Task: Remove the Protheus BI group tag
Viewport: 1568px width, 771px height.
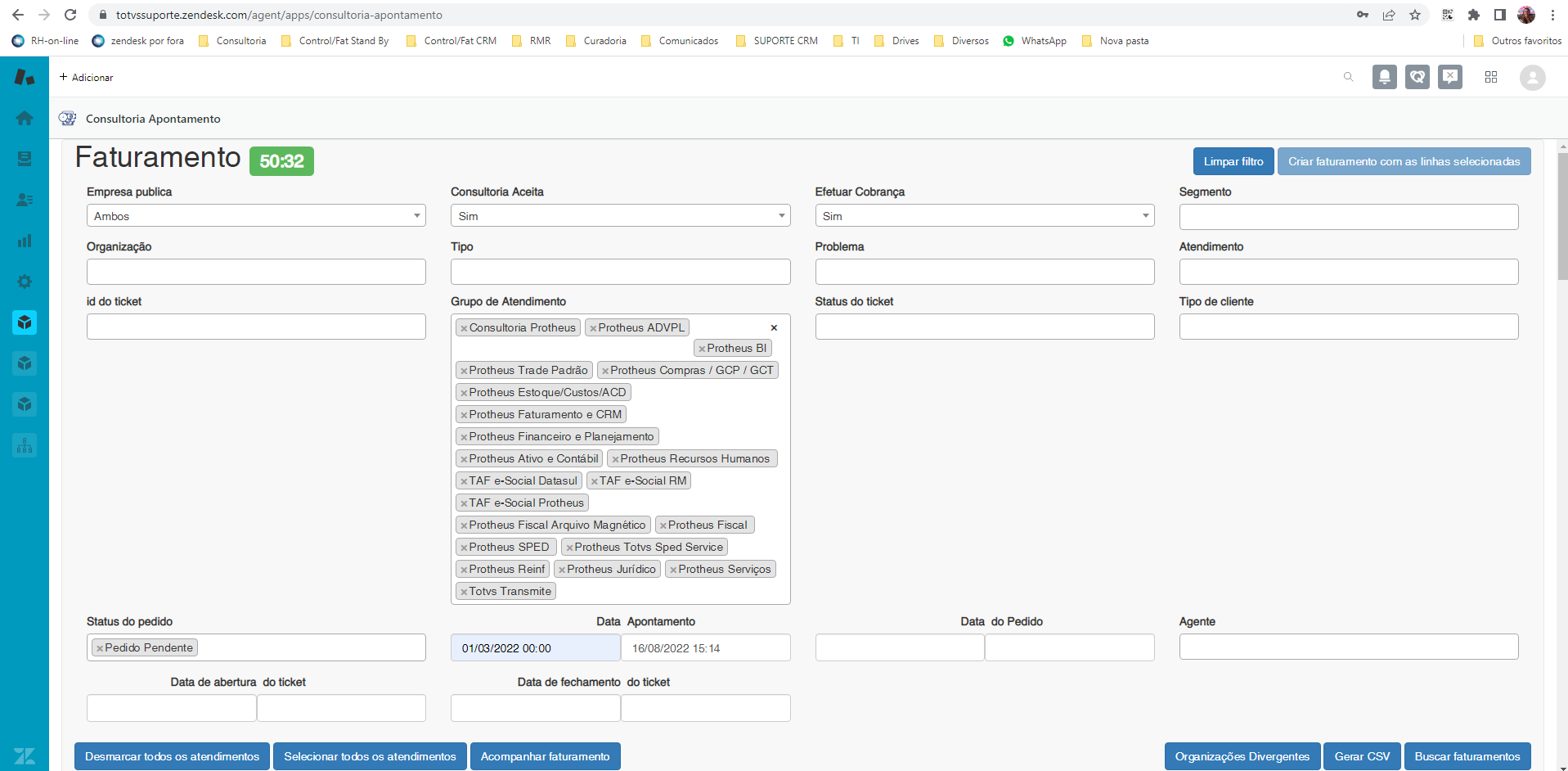Action: click(702, 349)
